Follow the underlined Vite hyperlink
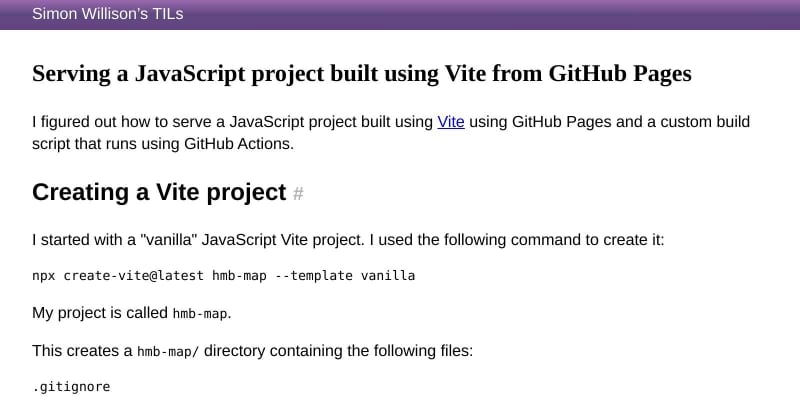 click(451, 122)
